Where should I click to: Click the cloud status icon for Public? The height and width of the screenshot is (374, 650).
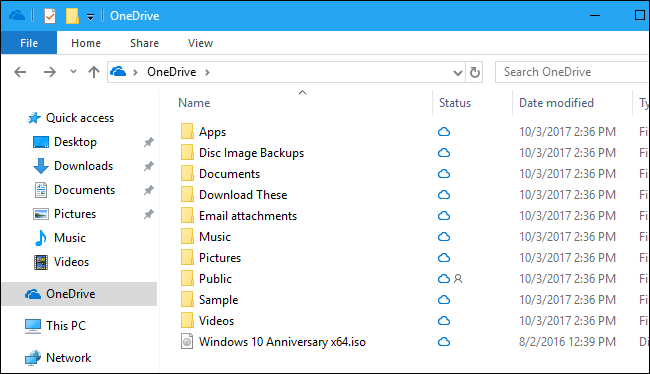pos(444,279)
